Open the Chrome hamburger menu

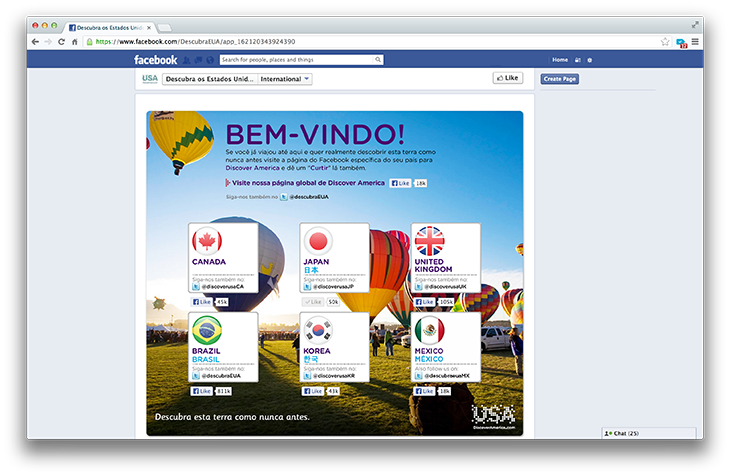[x=695, y=42]
